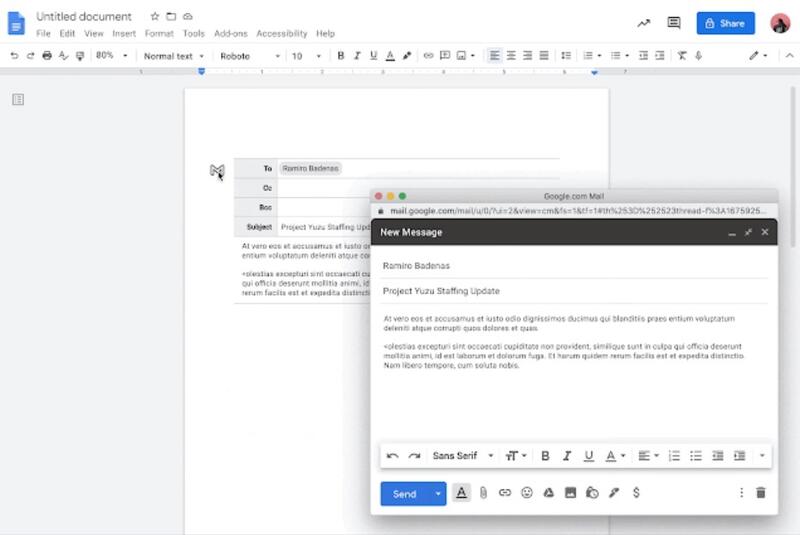The height and width of the screenshot is (535, 800).
Task: Open the Format menu in Docs
Action: tap(159, 33)
